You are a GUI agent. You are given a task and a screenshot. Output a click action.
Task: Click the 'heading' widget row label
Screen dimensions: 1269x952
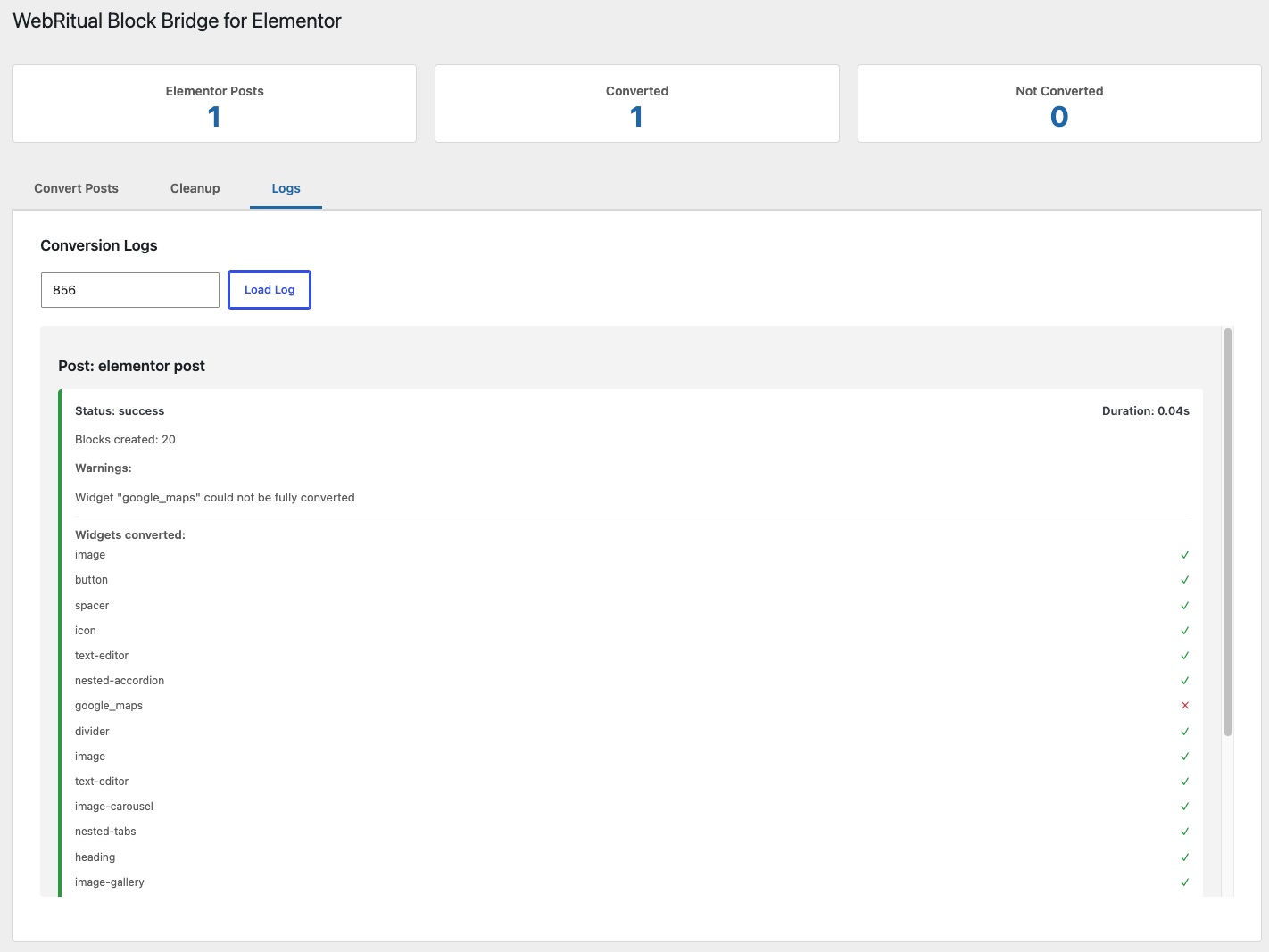pos(95,857)
